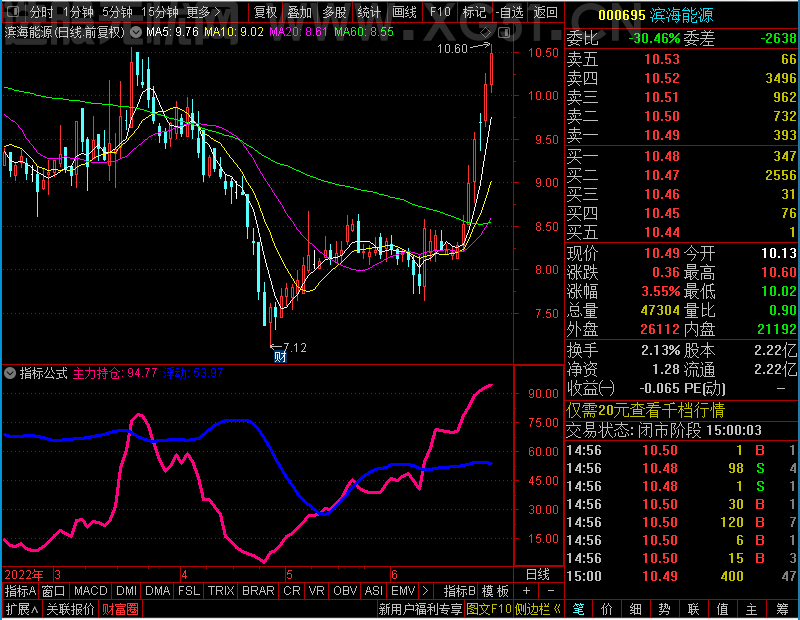
Task: Expand the 更多 timeframe options
Action: [x=203, y=12]
